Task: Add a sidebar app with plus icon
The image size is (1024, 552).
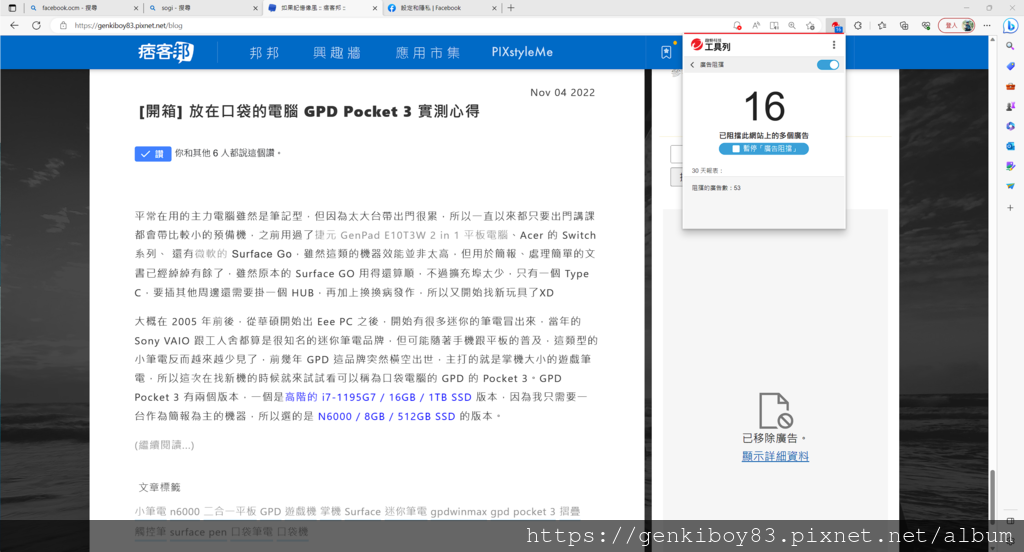Action: [1010, 208]
